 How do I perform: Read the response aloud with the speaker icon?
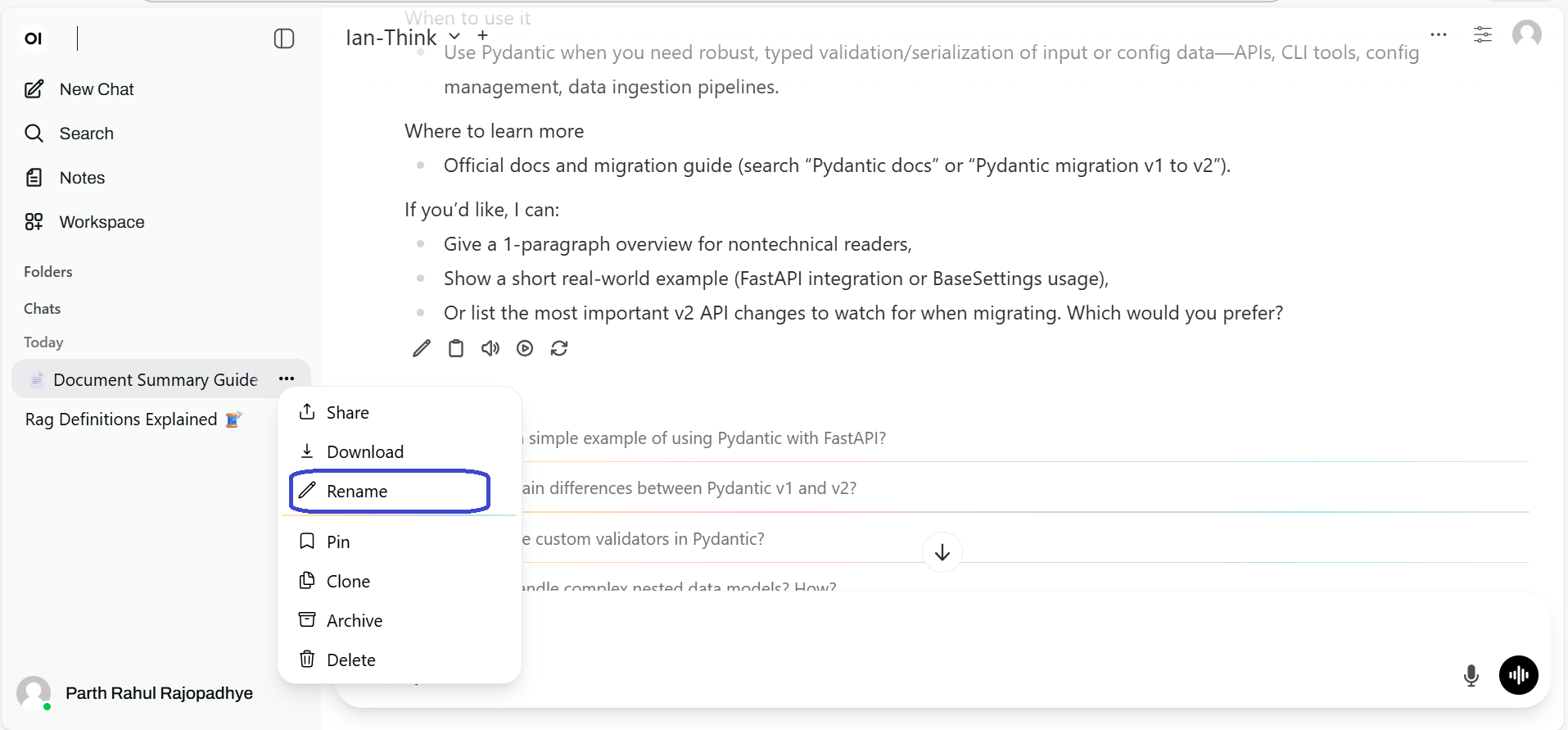click(490, 348)
